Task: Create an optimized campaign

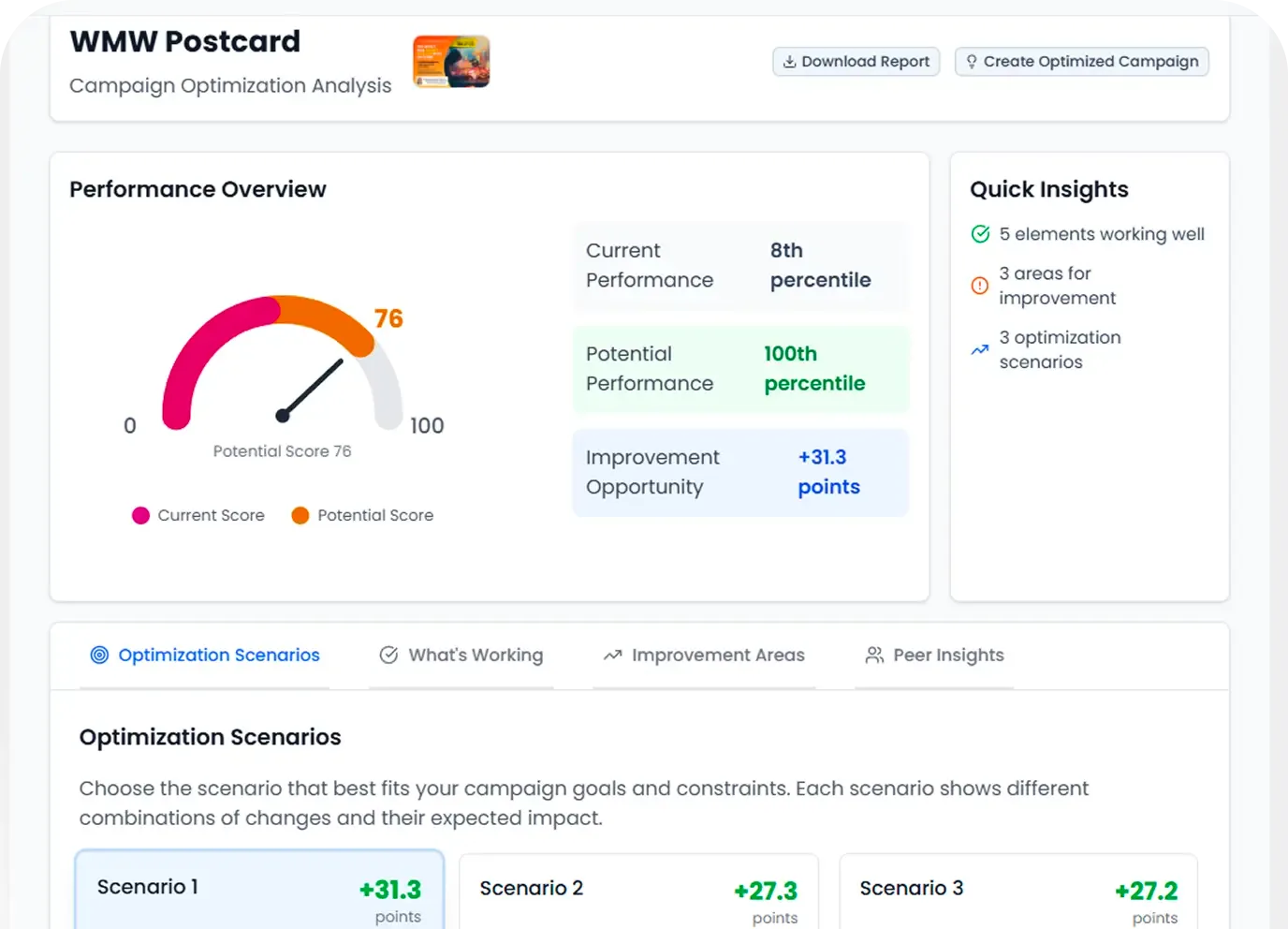Action: coord(1082,62)
